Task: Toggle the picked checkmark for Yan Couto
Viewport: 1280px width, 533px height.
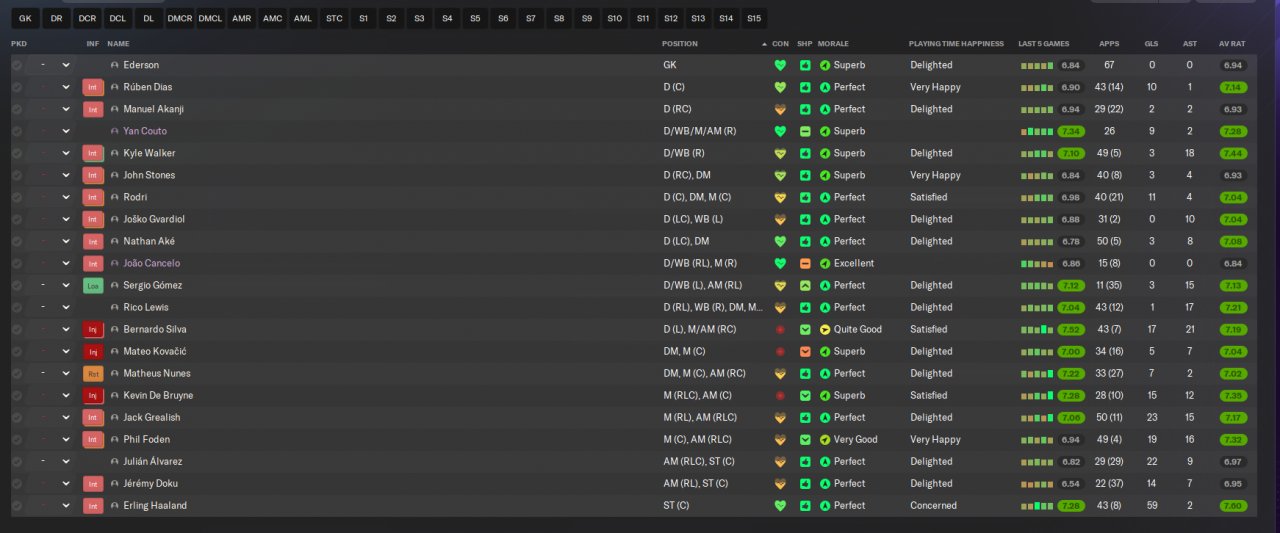Action: tap(17, 131)
